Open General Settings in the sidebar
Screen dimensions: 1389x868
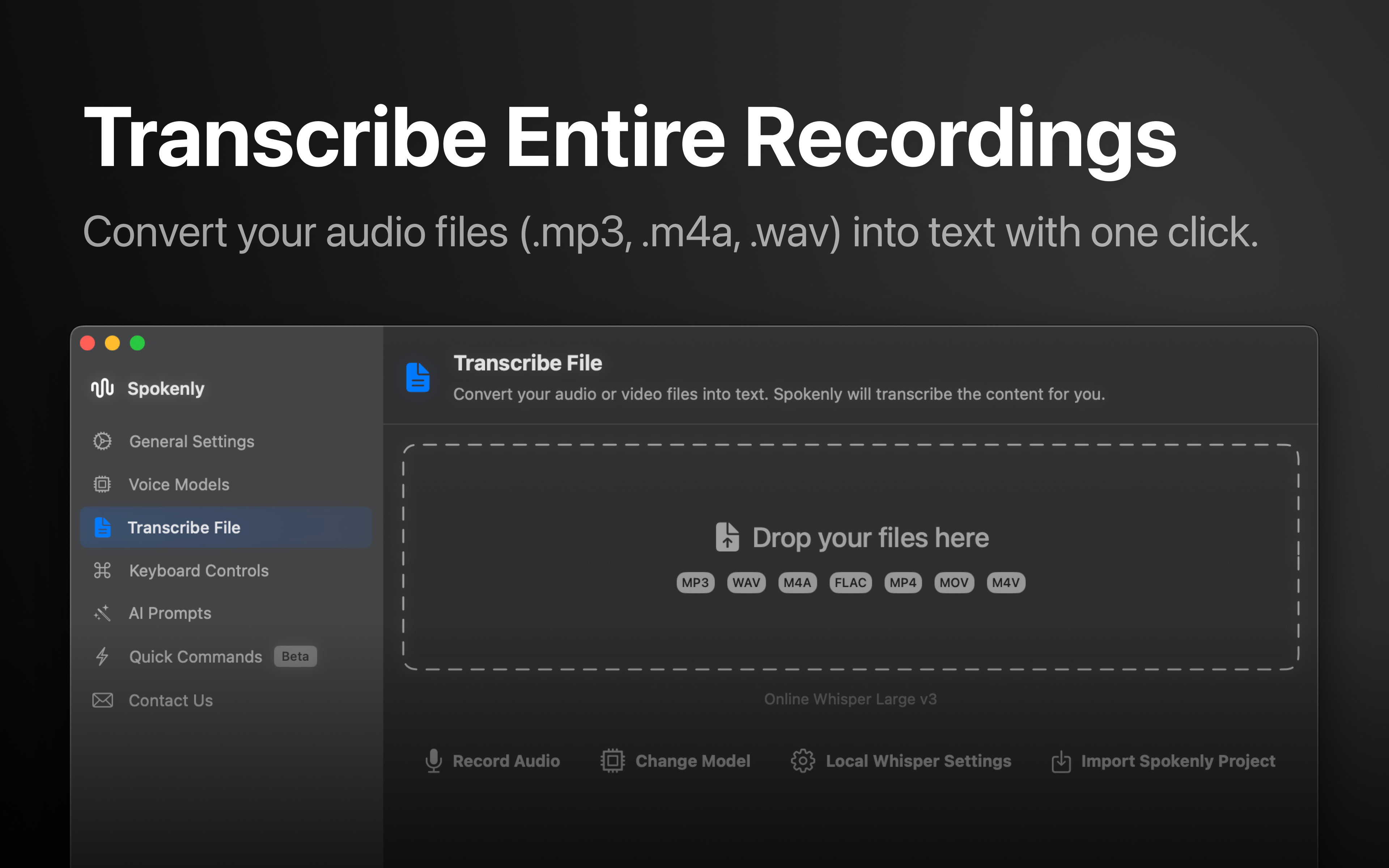click(x=226, y=441)
